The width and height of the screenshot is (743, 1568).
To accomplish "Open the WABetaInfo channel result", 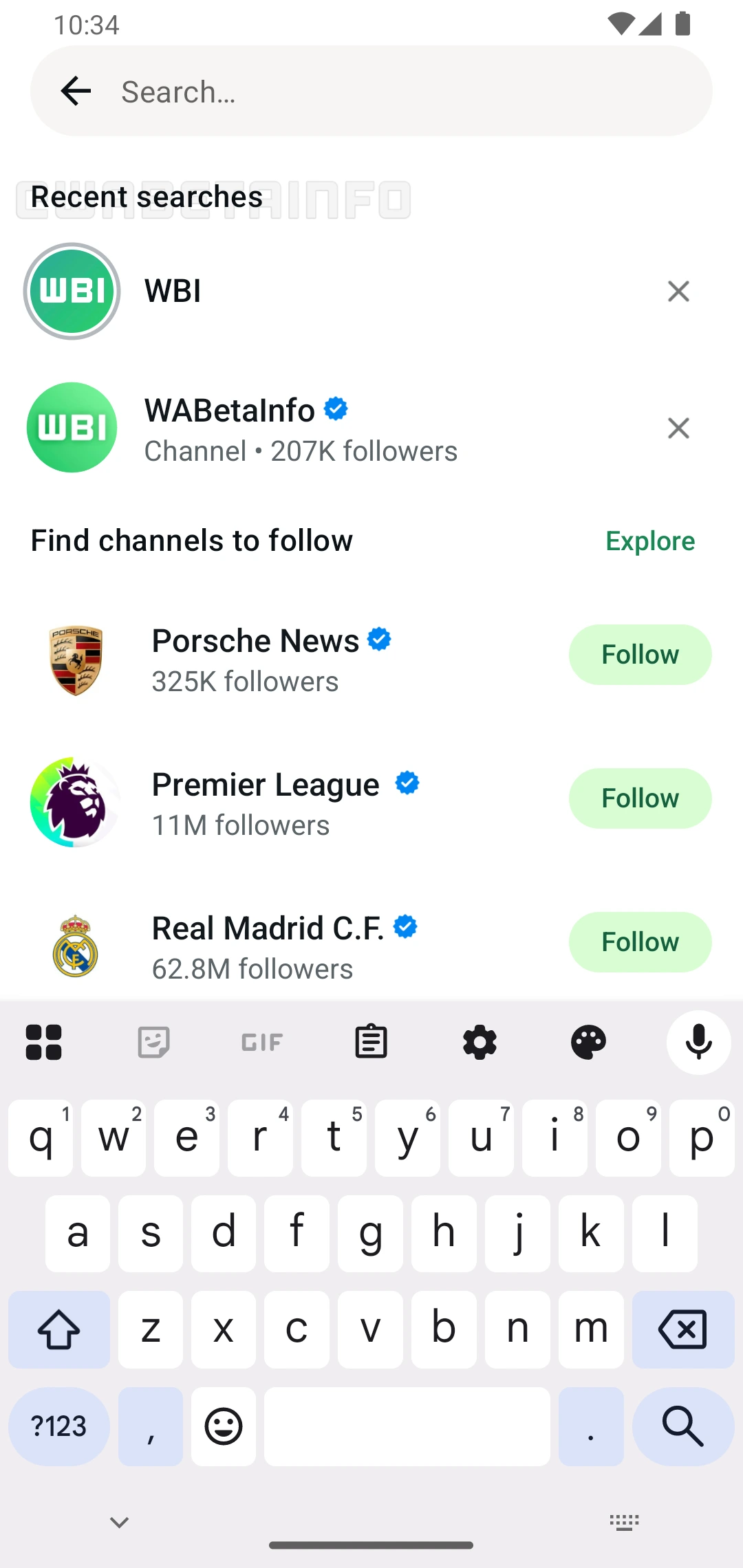I will coord(300,428).
